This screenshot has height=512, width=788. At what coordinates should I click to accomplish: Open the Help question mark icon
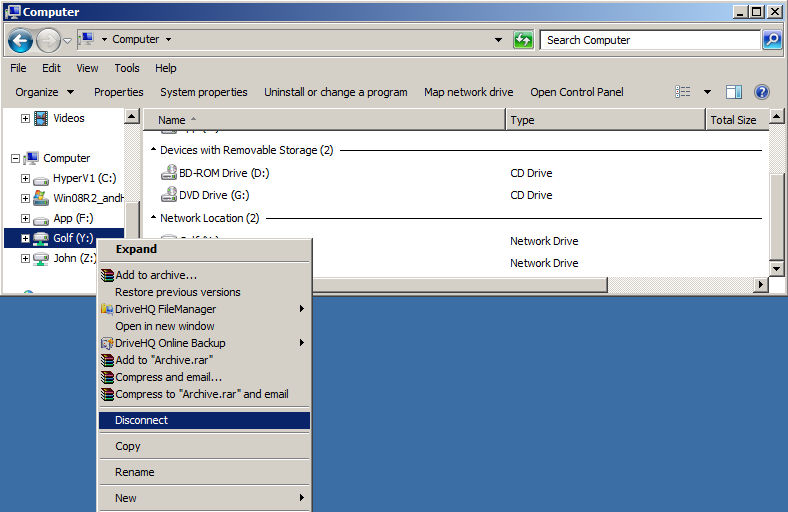point(761,92)
